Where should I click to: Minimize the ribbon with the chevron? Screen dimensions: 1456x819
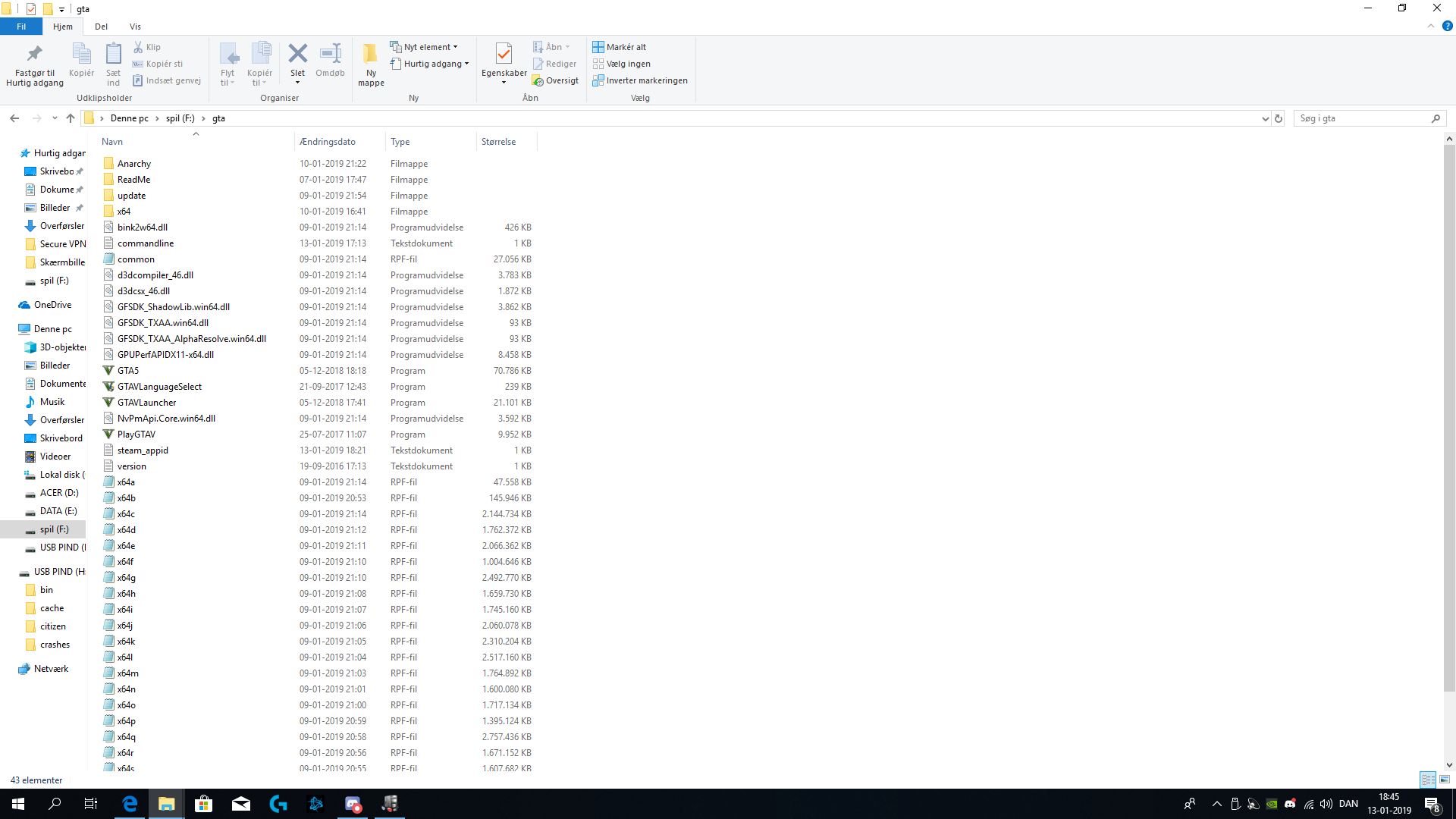pos(1431,27)
